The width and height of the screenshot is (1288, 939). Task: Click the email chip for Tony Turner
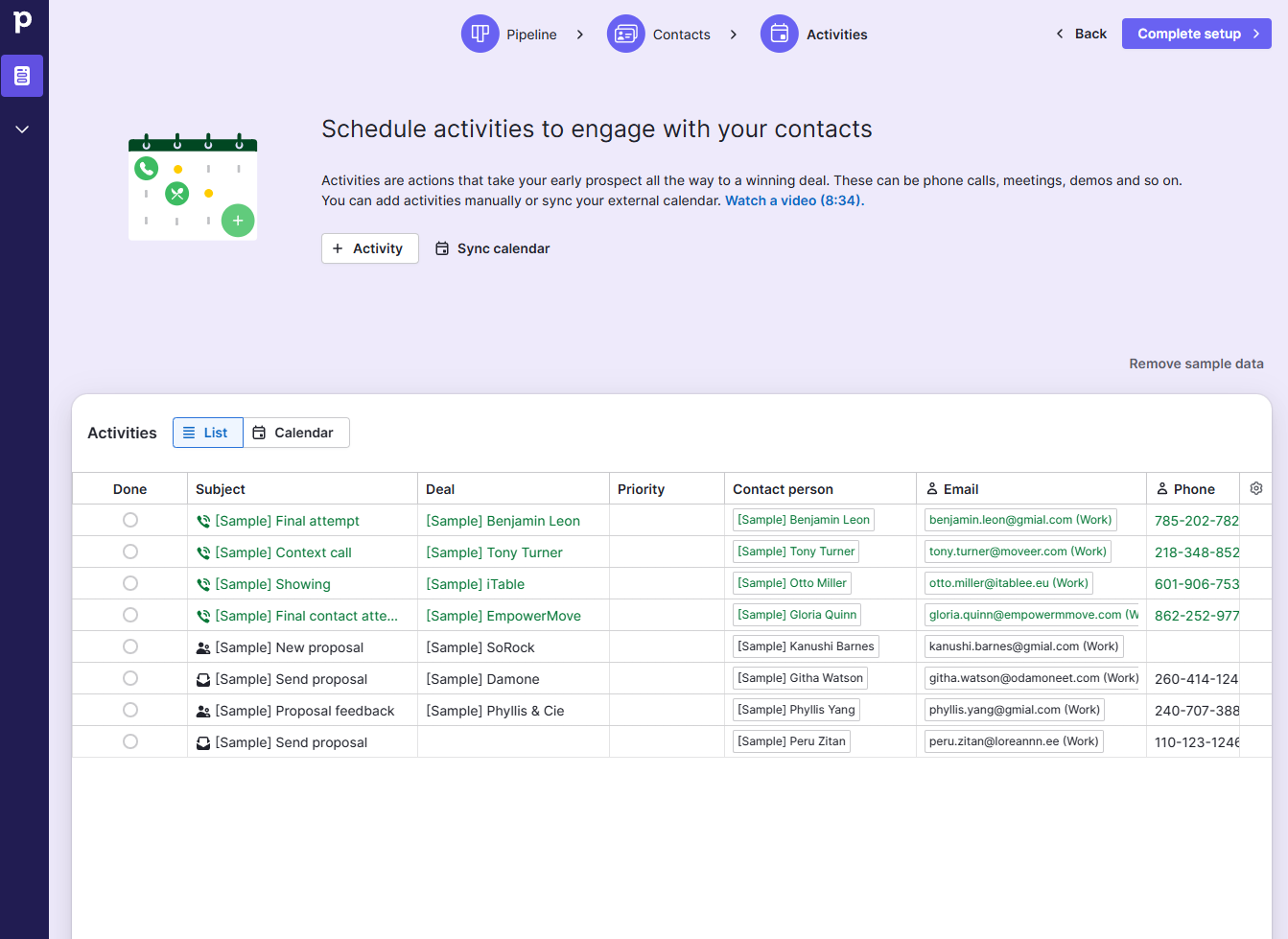(1018, 551)
